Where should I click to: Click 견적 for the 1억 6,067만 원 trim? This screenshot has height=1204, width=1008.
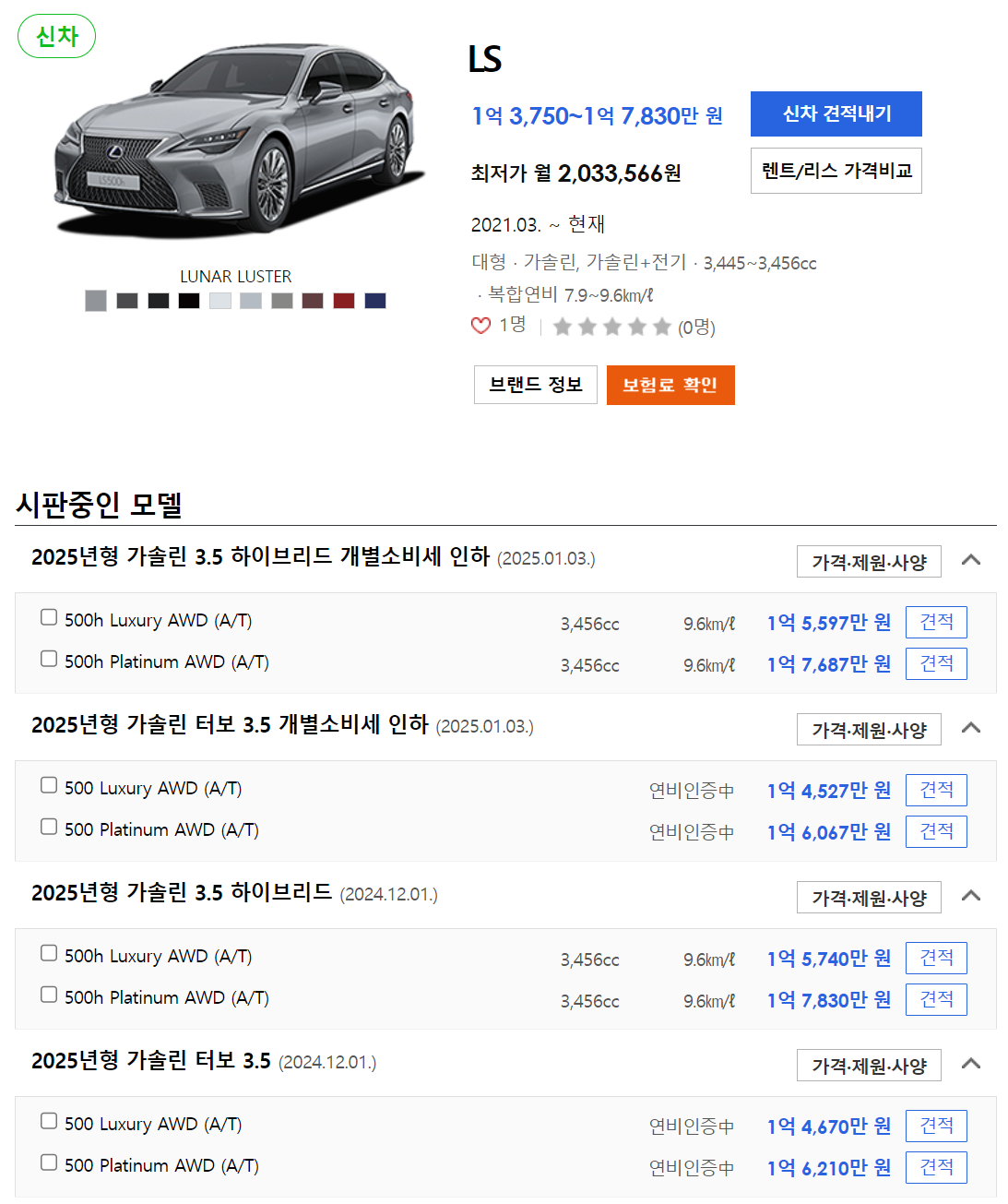(936, 831)
